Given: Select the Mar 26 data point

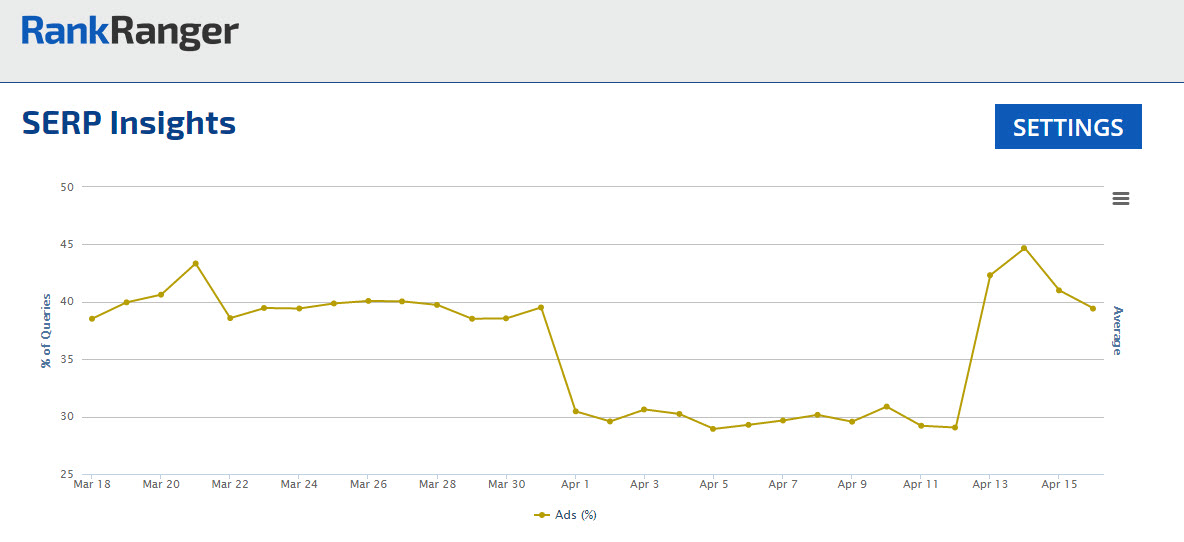Looking at the screenshot, I should coord(368,300).
